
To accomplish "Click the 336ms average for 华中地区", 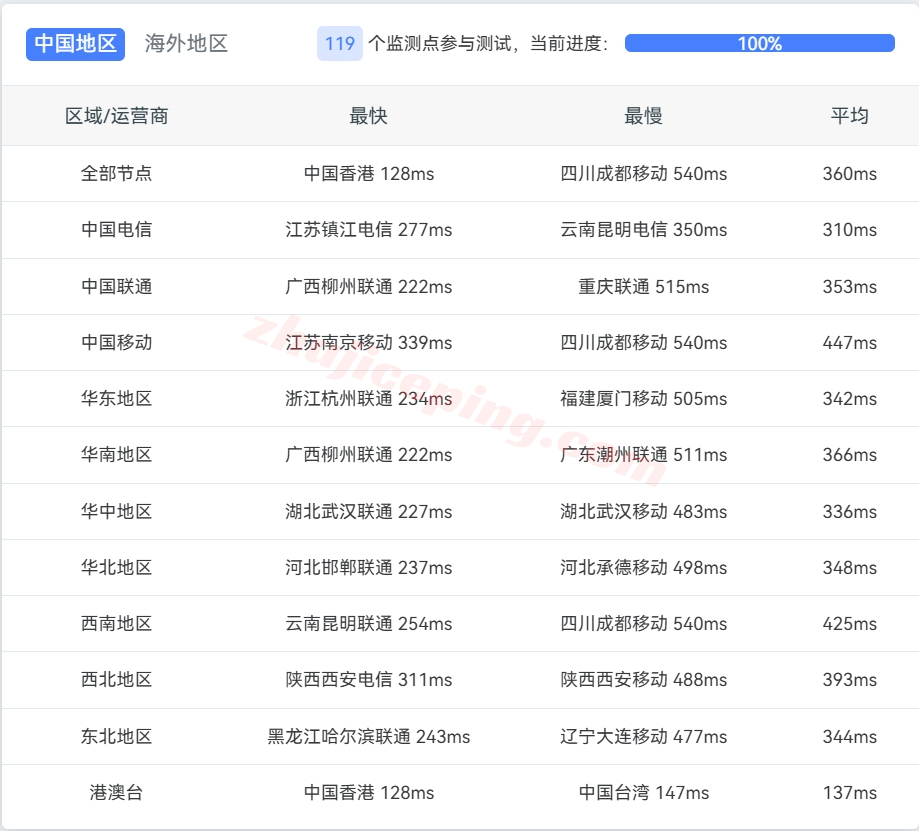I will pos(849,512).
